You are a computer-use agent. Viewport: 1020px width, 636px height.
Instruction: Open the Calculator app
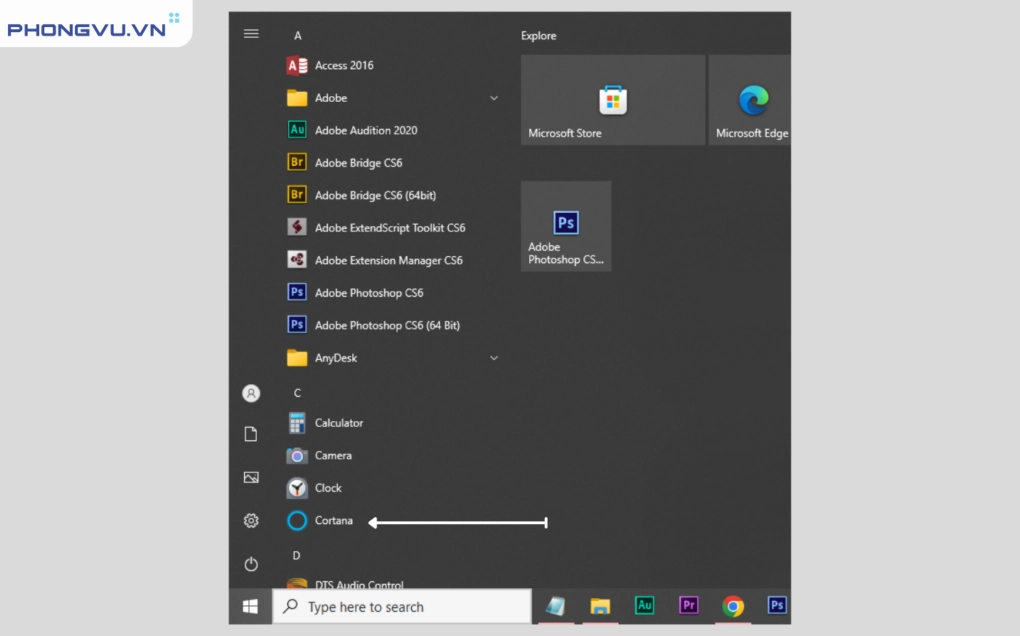(x=338, y=423)
